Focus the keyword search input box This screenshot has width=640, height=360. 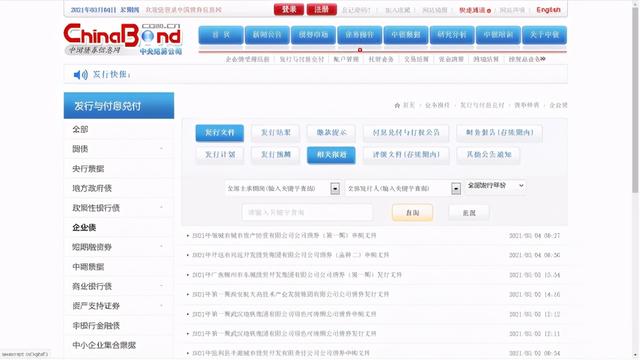pyautogui.click(x=307, y=213)
